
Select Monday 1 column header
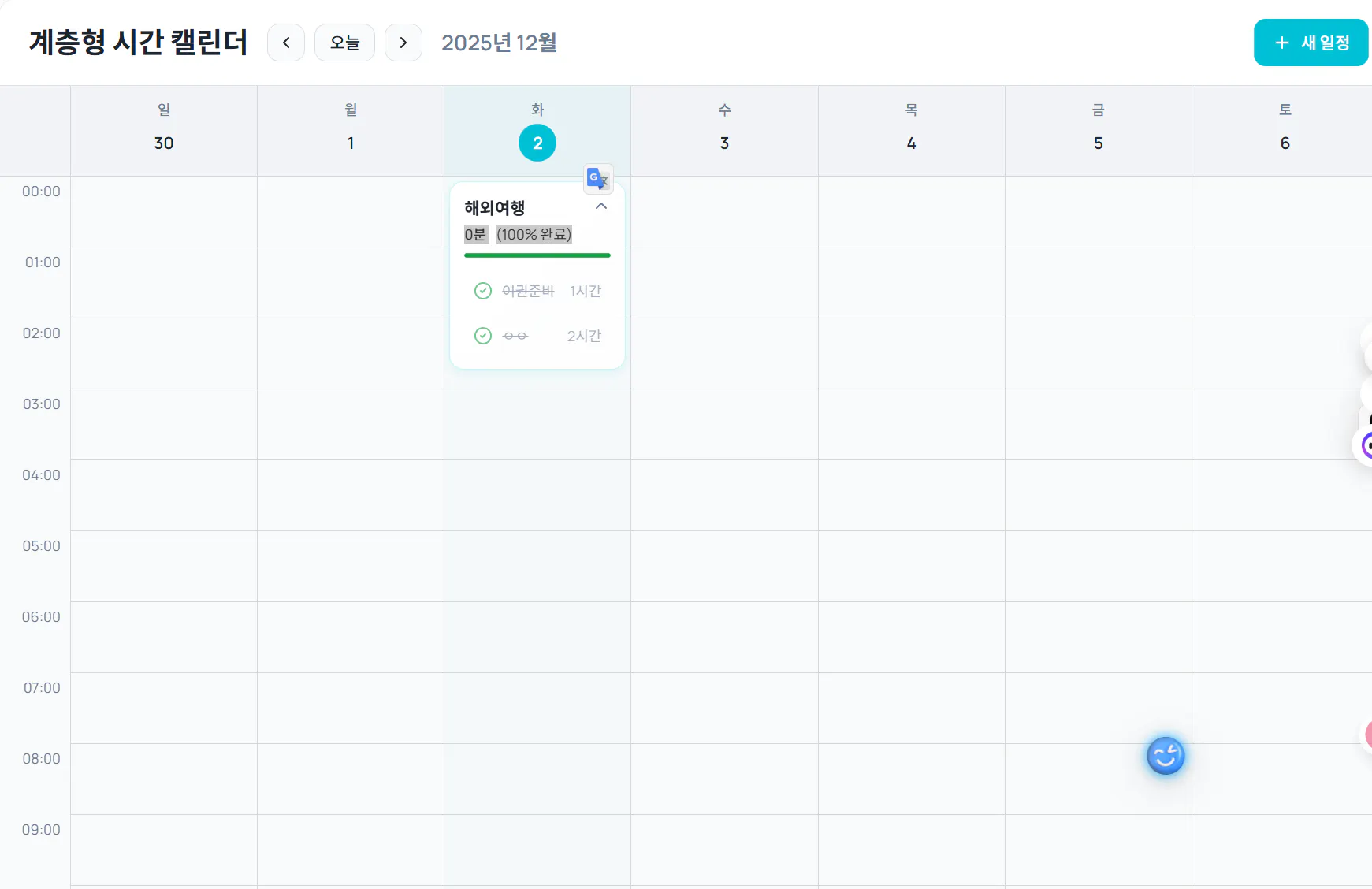click(351, 131)
